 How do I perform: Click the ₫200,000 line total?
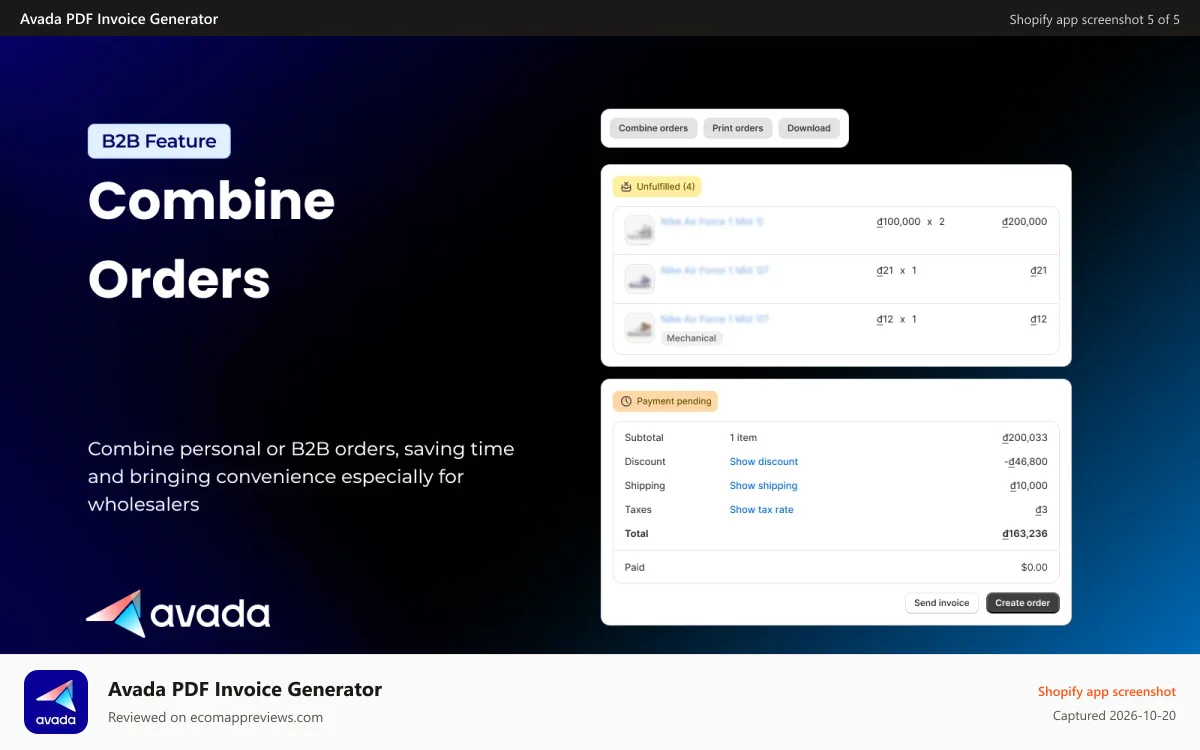(x=1024, y=222)
